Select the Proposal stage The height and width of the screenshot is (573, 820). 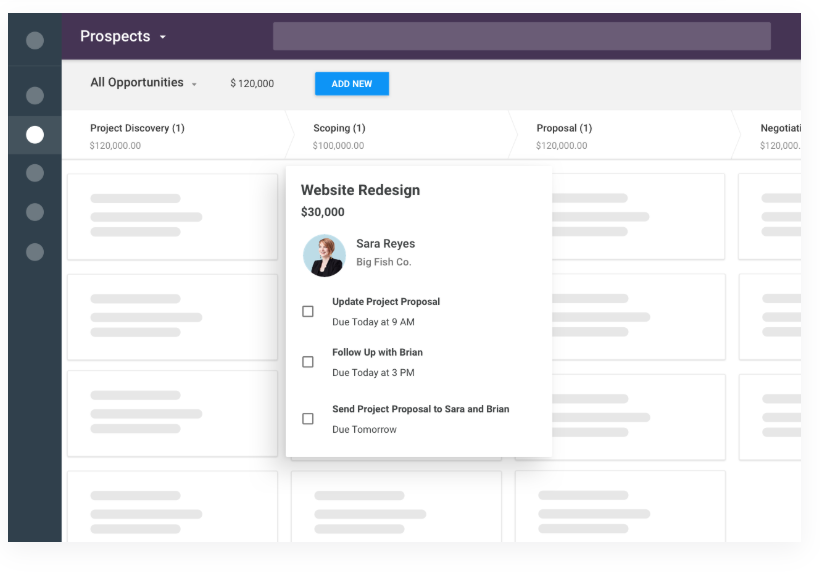[x=564, y=128]
